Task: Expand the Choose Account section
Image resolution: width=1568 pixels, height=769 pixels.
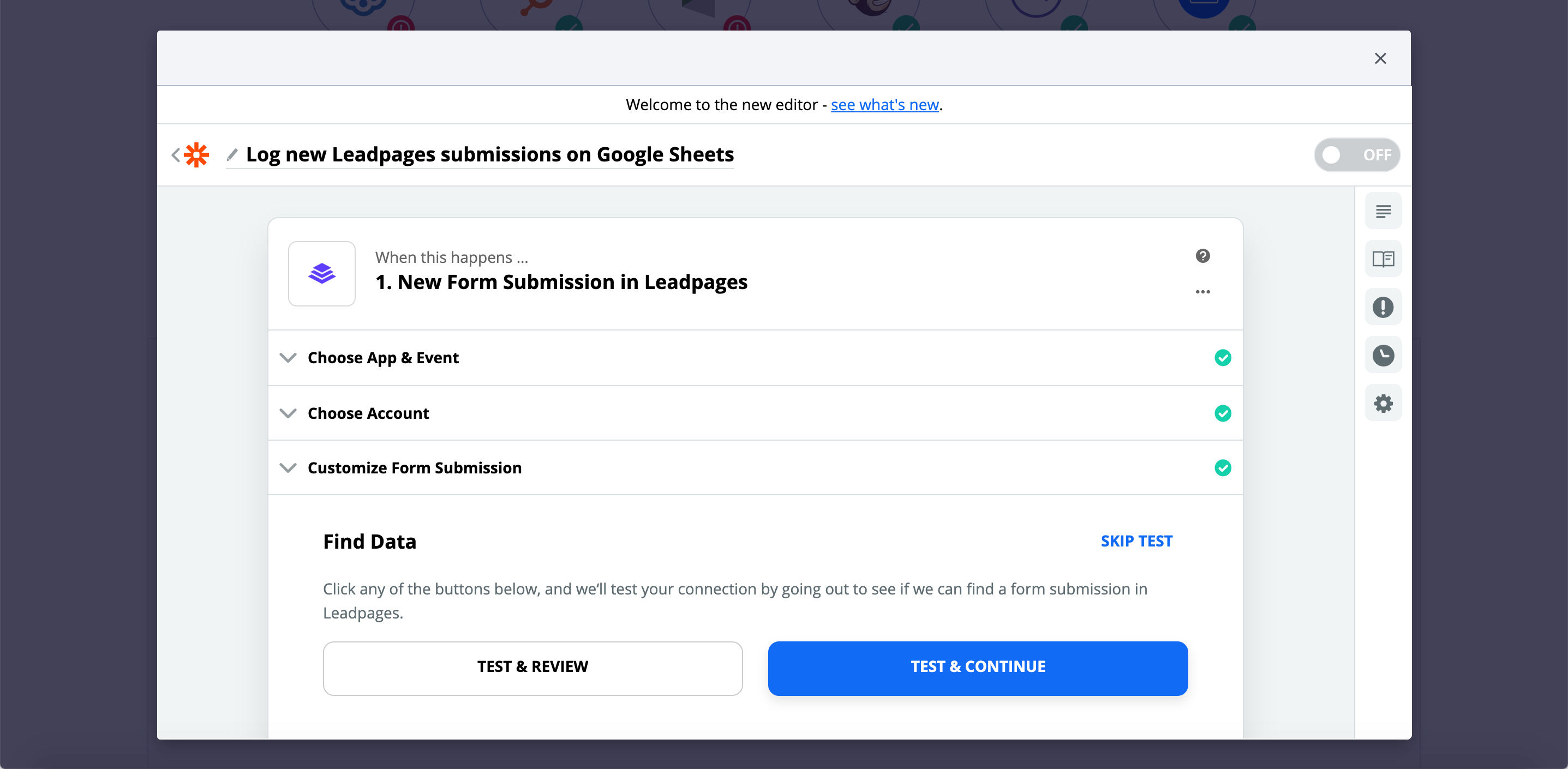Action: pyautogui.click(x=289, y=413)
